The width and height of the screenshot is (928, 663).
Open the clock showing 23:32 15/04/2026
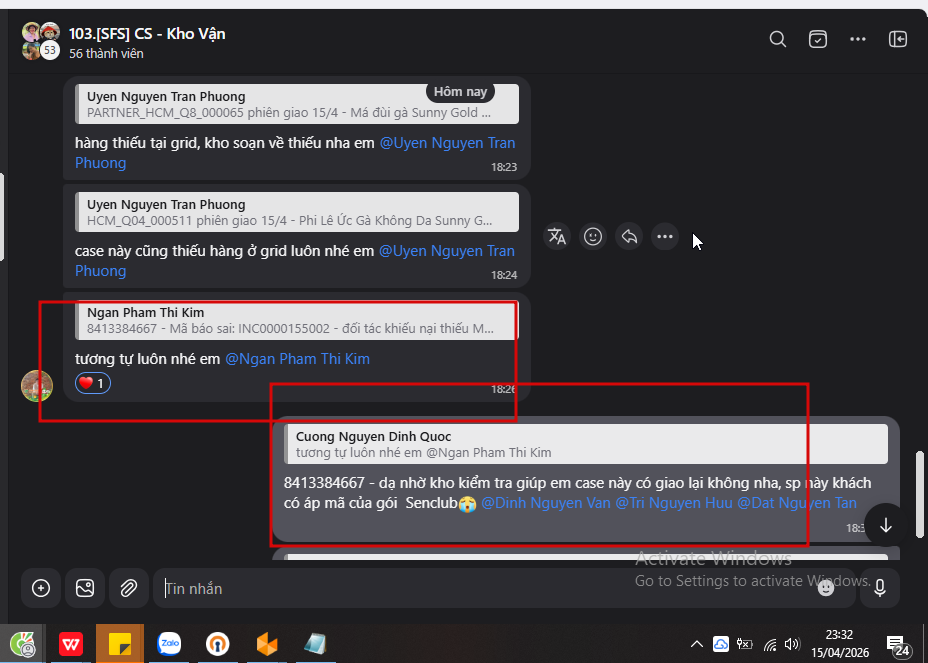click(840, 643)
